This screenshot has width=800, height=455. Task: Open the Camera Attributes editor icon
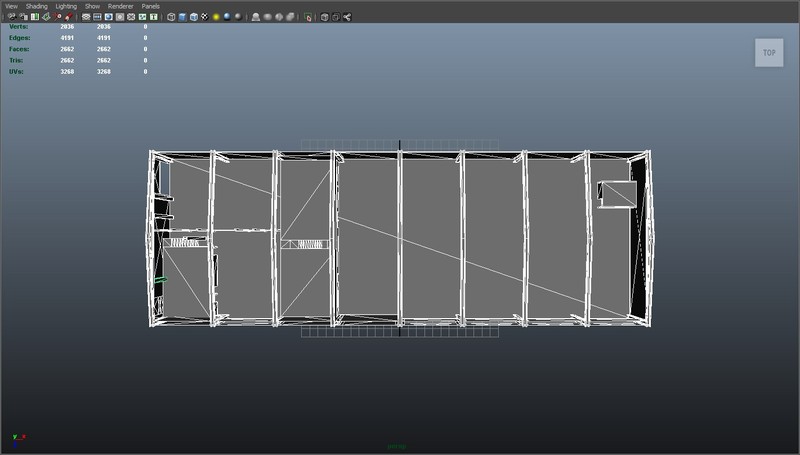click(21, 17)
